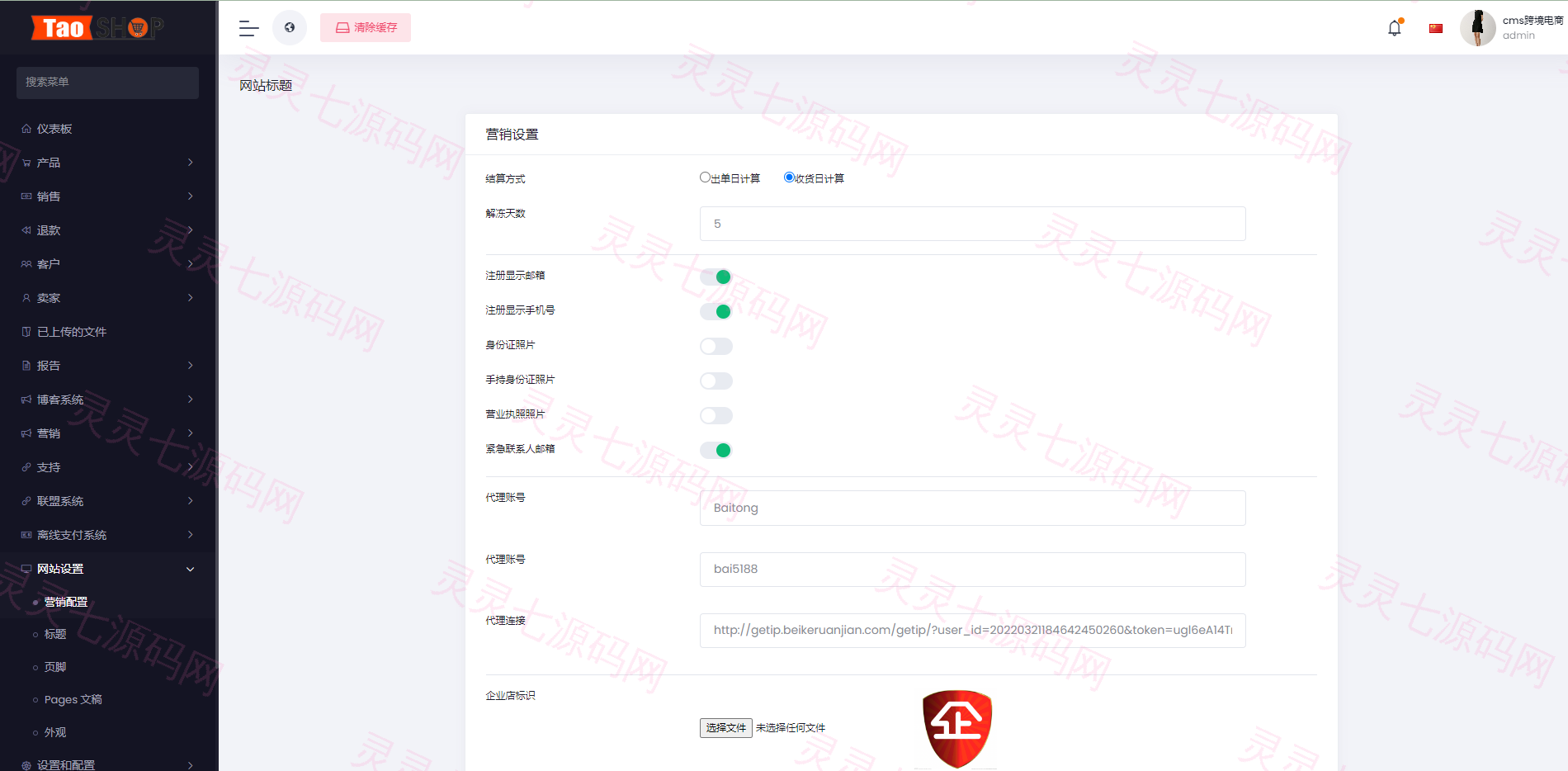Screen dimensions: 1568x771
Task: Select the 收货日计算 radio option
Action: pyautogui.click(x=789, y=177)
